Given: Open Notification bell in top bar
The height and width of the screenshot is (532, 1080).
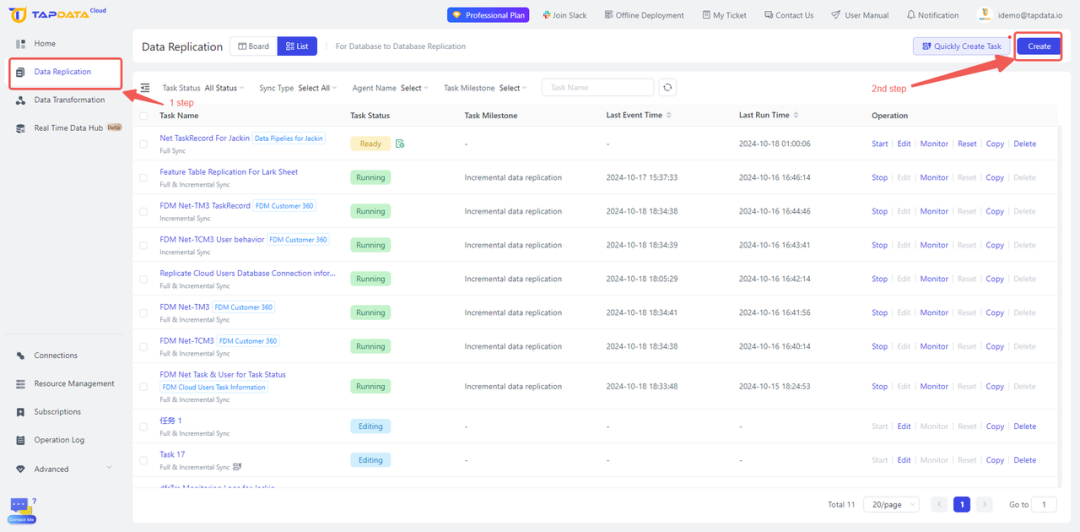Looking at the screenshot, I should tap(933, 15).
